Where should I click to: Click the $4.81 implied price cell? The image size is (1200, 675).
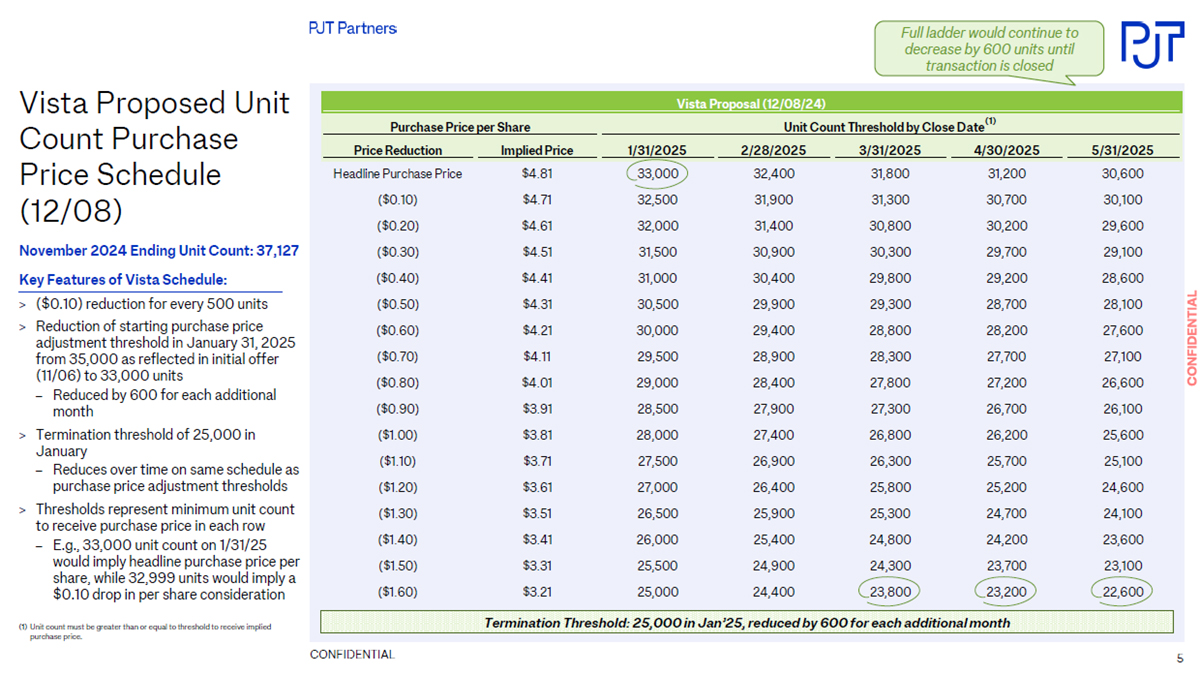point(537,173)
